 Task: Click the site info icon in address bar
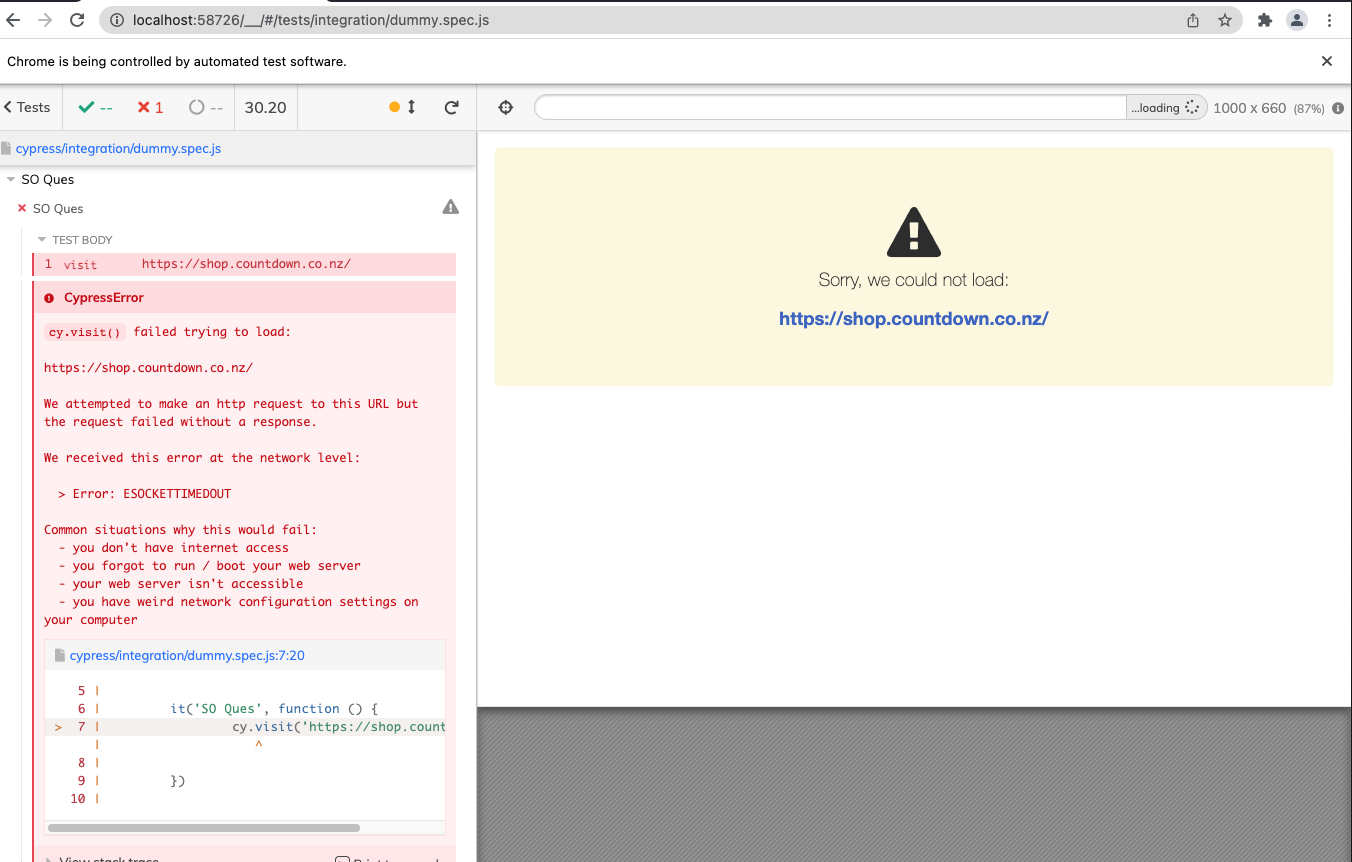point(116,20)
